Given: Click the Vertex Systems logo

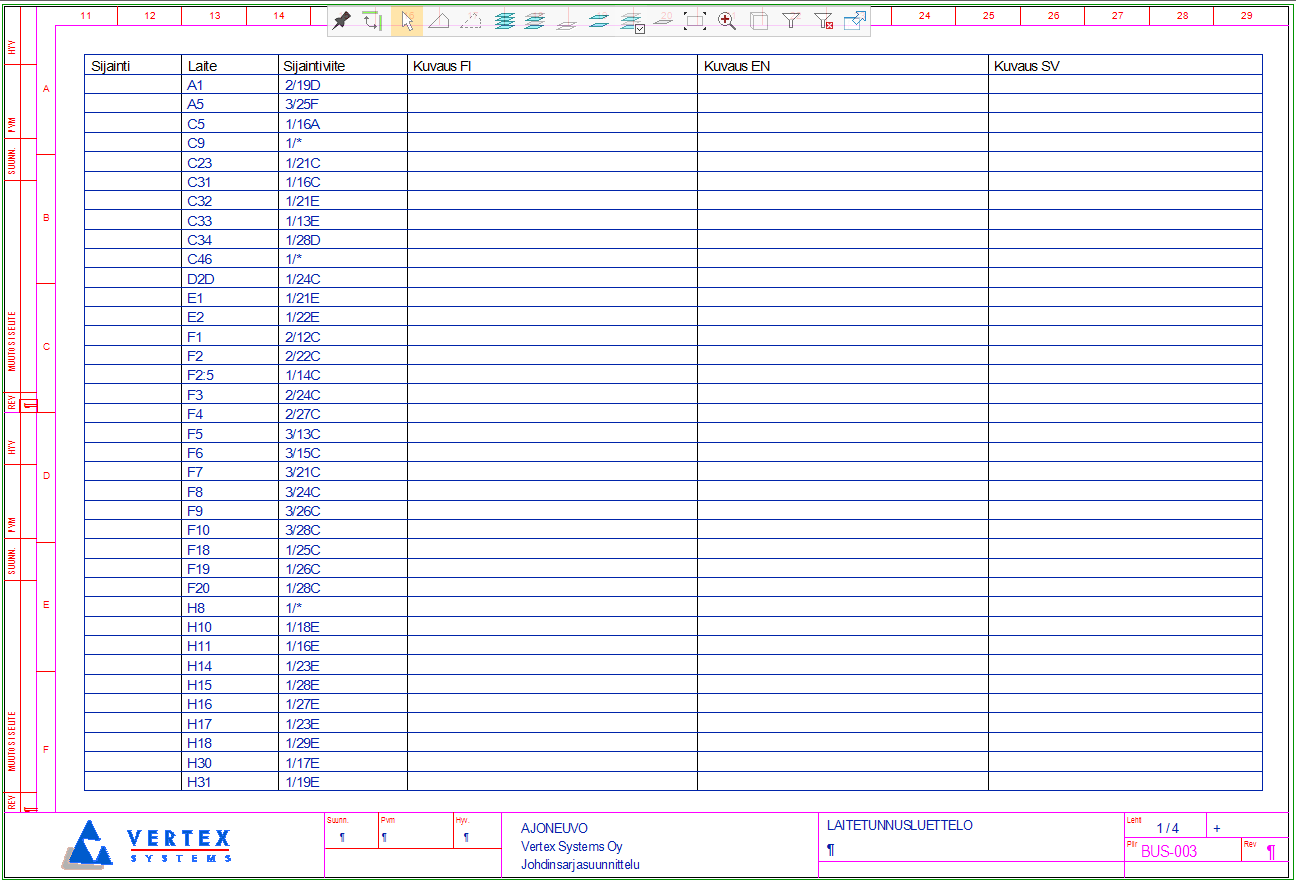Looking at the screenshot, I should (x=148, y=845).
